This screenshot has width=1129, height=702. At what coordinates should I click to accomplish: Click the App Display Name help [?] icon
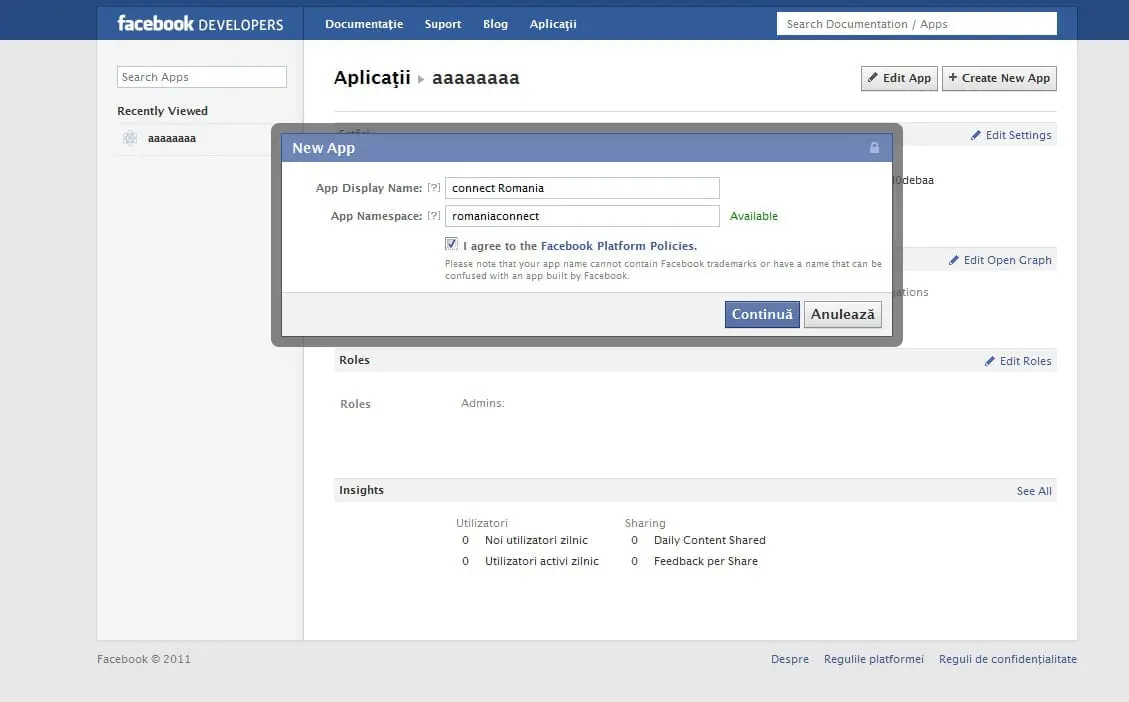point(433,187)
